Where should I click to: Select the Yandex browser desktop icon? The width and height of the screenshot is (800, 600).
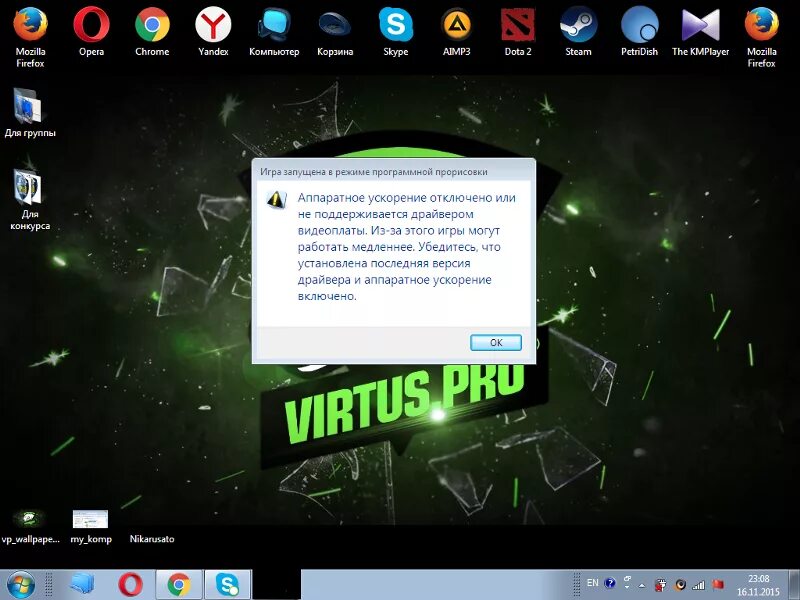coord(213,32)
